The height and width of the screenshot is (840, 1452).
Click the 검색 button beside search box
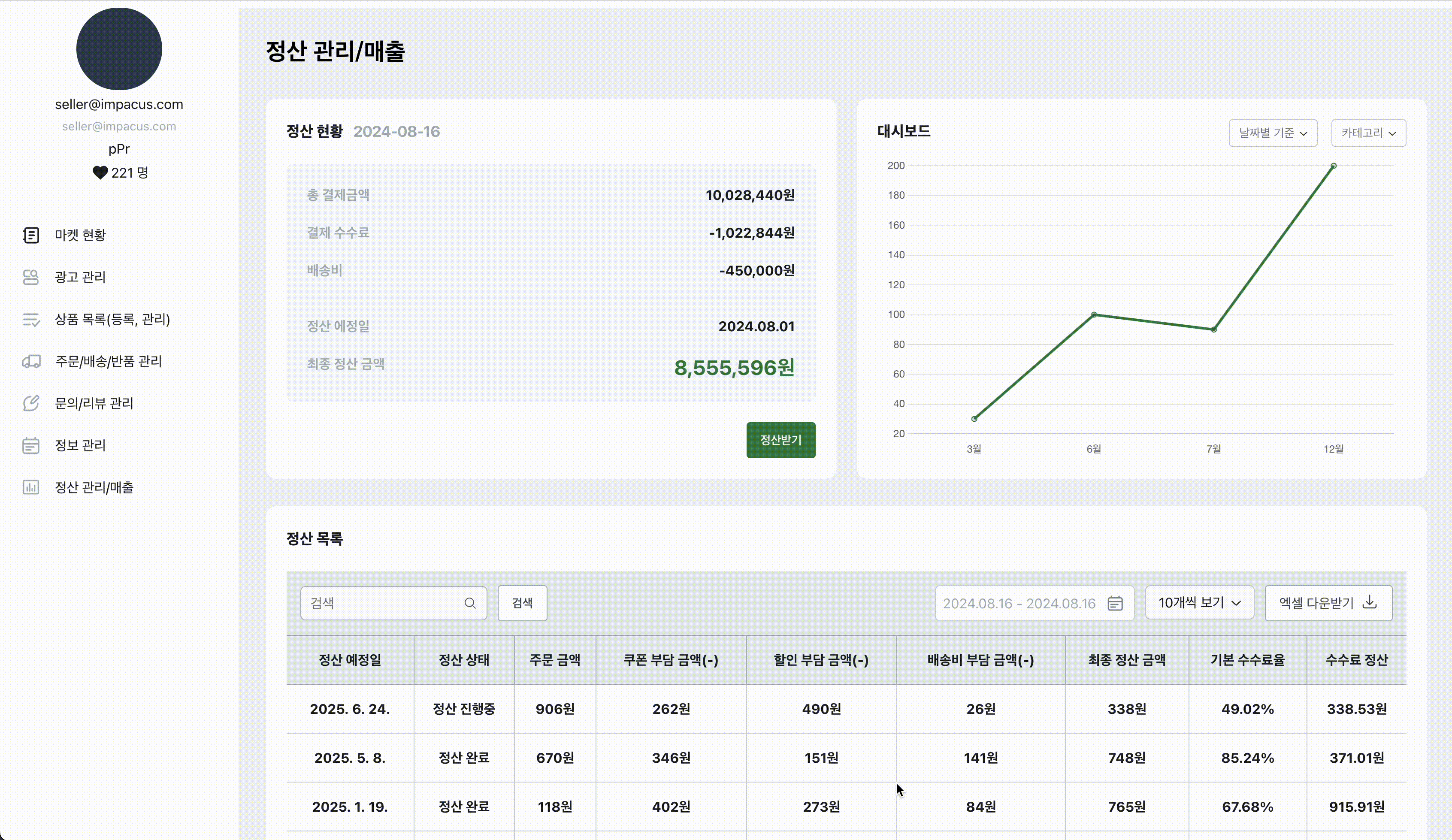pos(522,603)
